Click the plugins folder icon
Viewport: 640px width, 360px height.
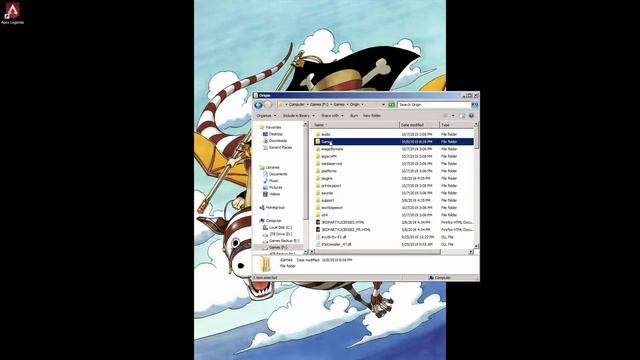click(x=318, y=178)
